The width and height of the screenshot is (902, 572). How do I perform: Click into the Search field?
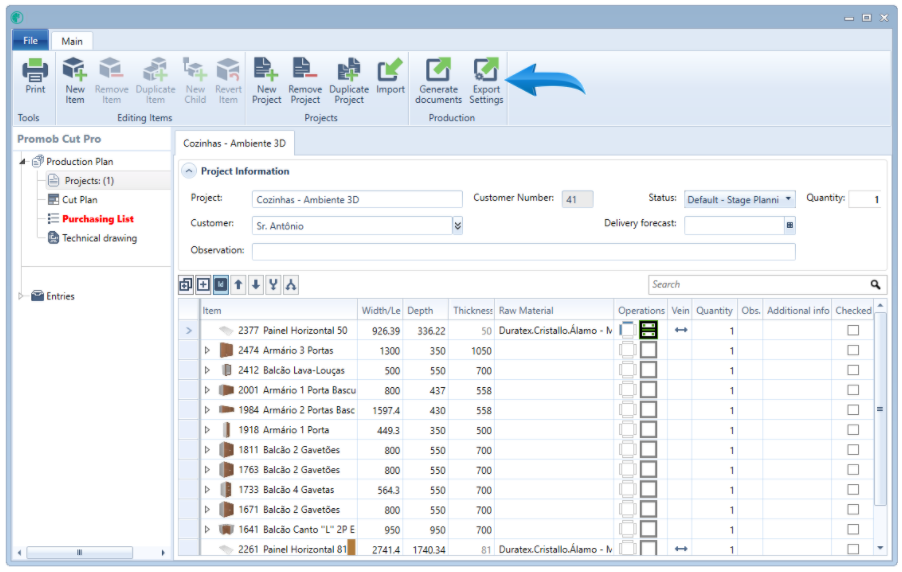point(759,284)
